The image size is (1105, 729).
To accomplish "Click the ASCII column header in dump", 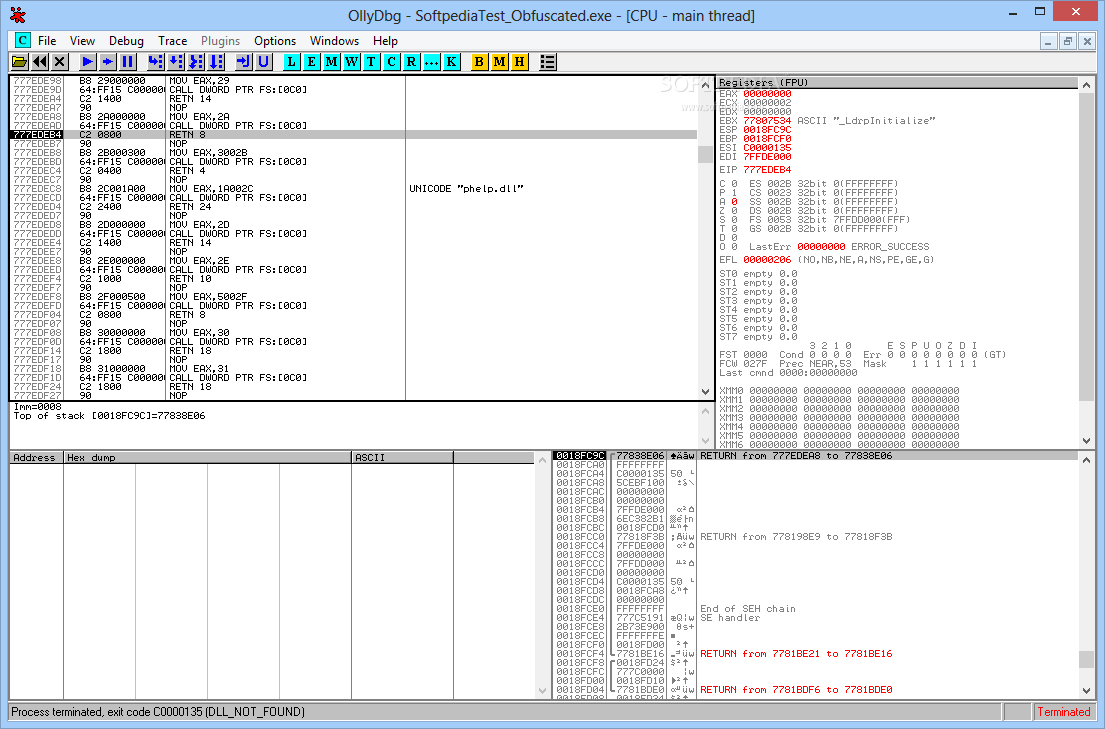I will [x=402, y=457].
